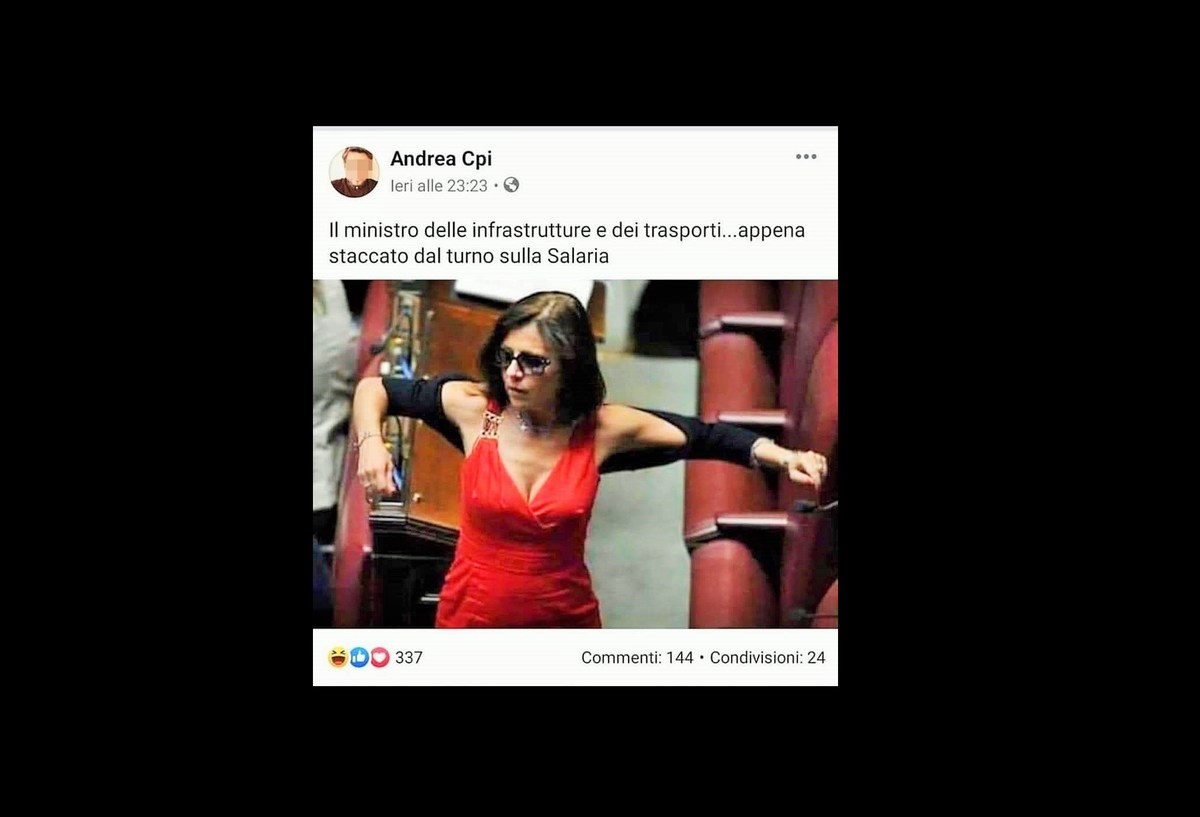1200x817 pixels.
Task: Open 'Condivisioni: 24' shares link
Action: tap(768, 658)
